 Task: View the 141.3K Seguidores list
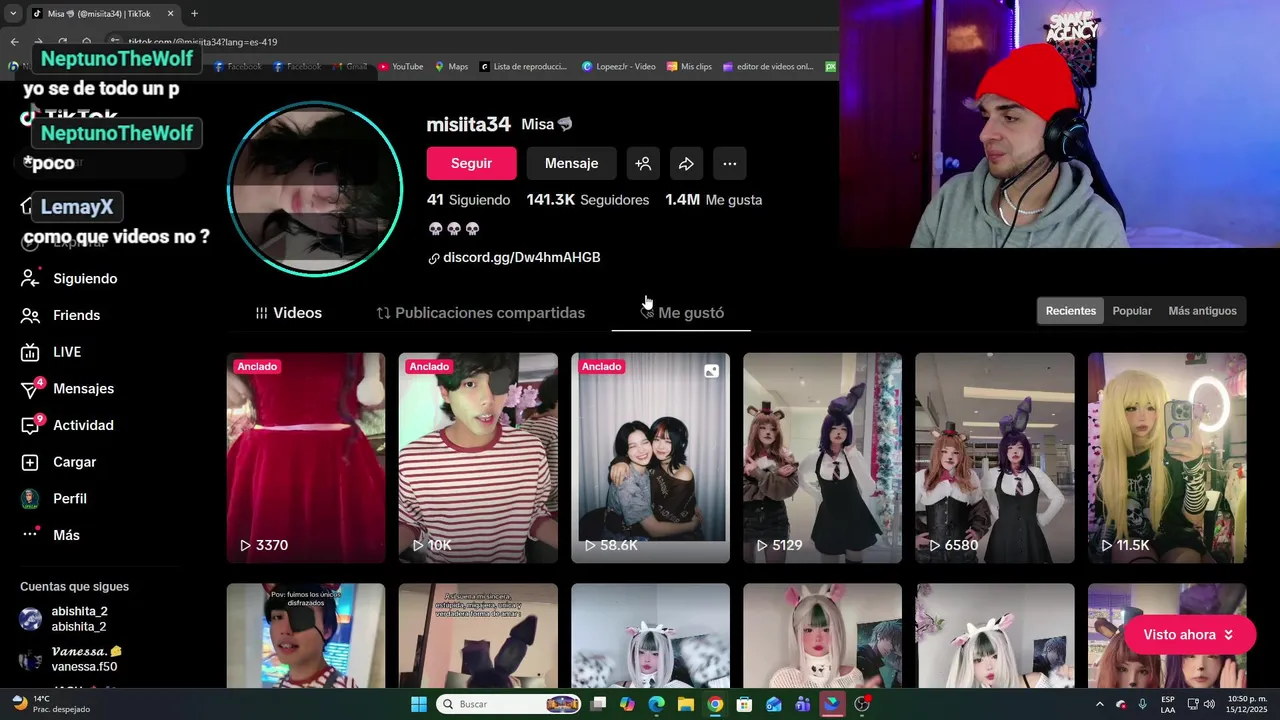point(587,200)
